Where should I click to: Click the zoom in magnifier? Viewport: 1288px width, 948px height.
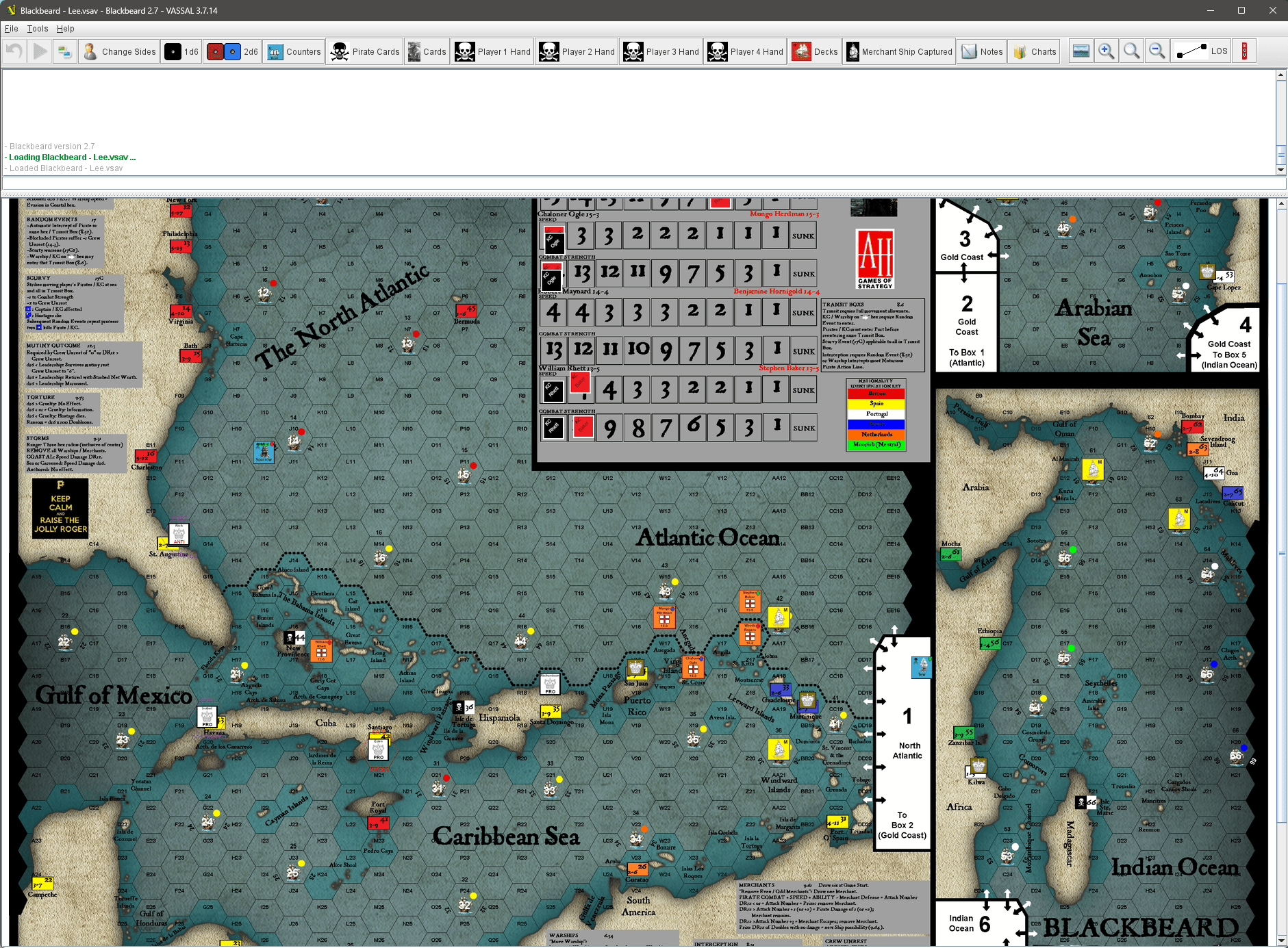pos(1107,51)
